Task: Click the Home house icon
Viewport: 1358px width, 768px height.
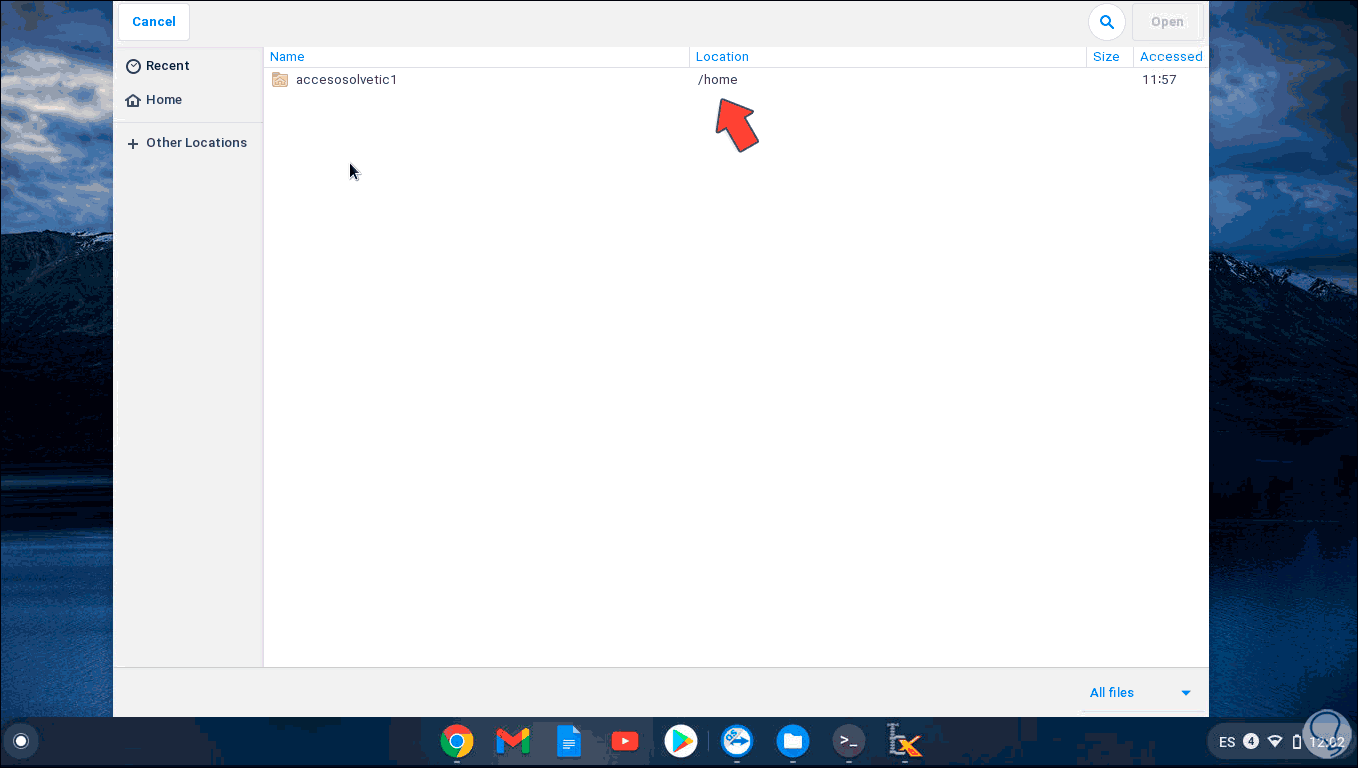Action: point(133,100)
